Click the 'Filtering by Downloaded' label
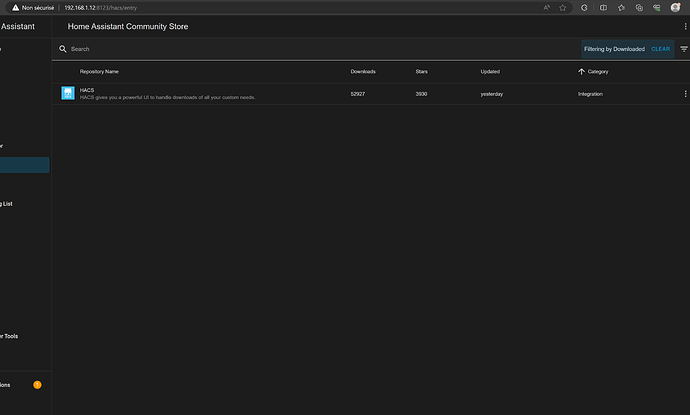 [x=614, y=49]
